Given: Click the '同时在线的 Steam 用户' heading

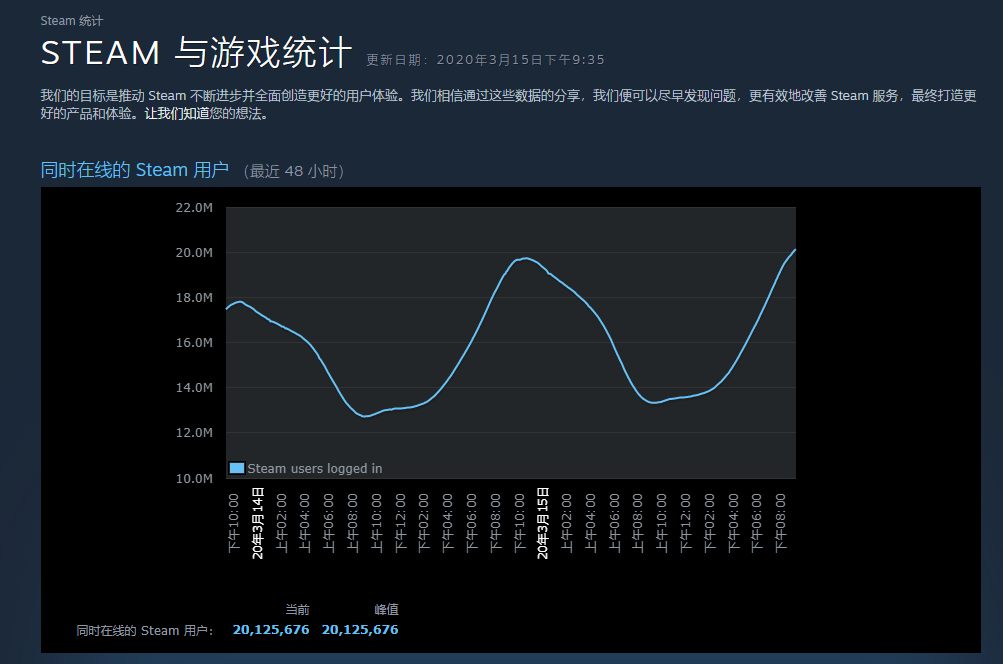Looking at the screenshot, I should pos(134,170).
